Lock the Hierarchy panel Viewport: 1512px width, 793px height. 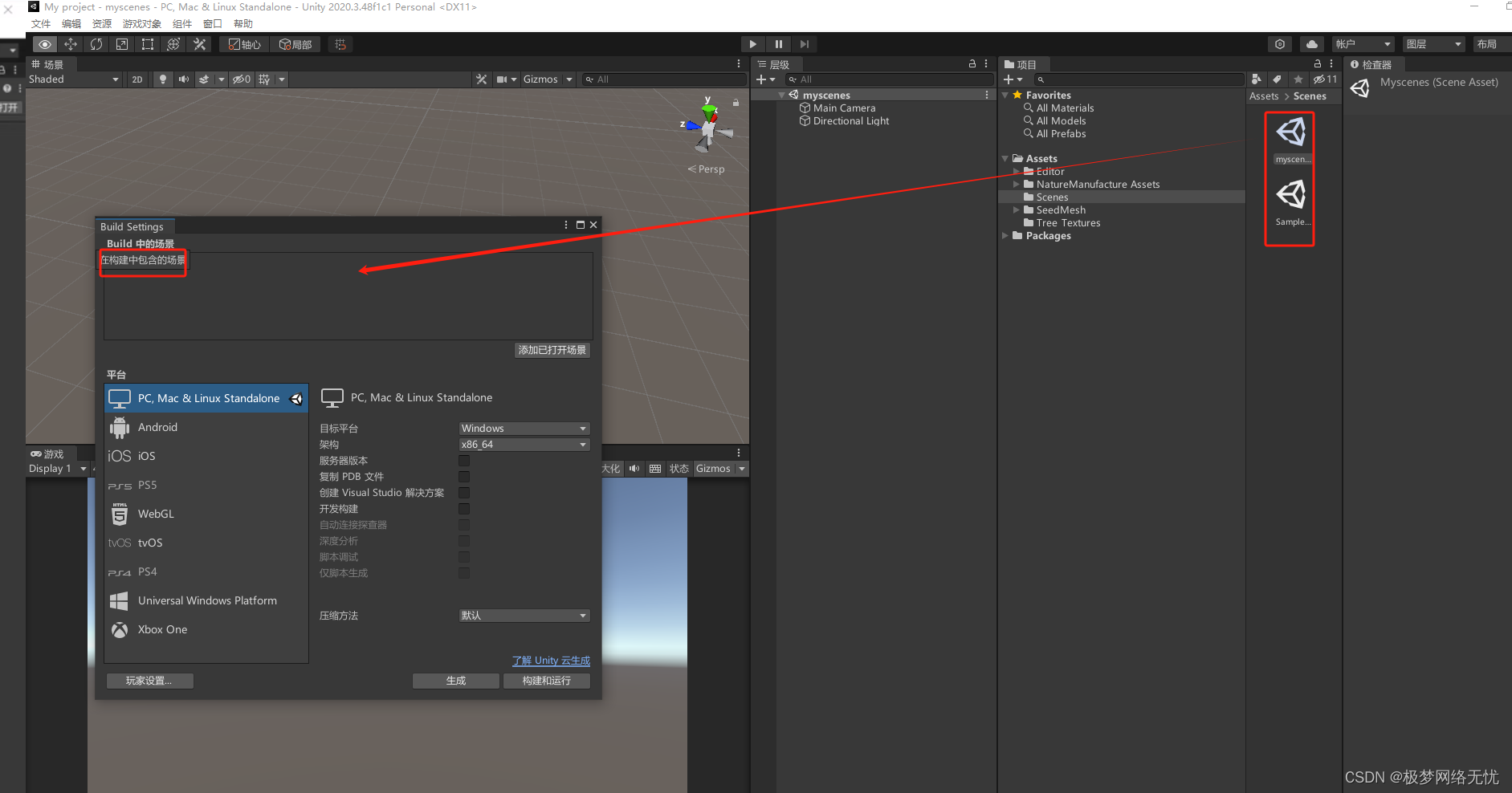coord(972,63)
